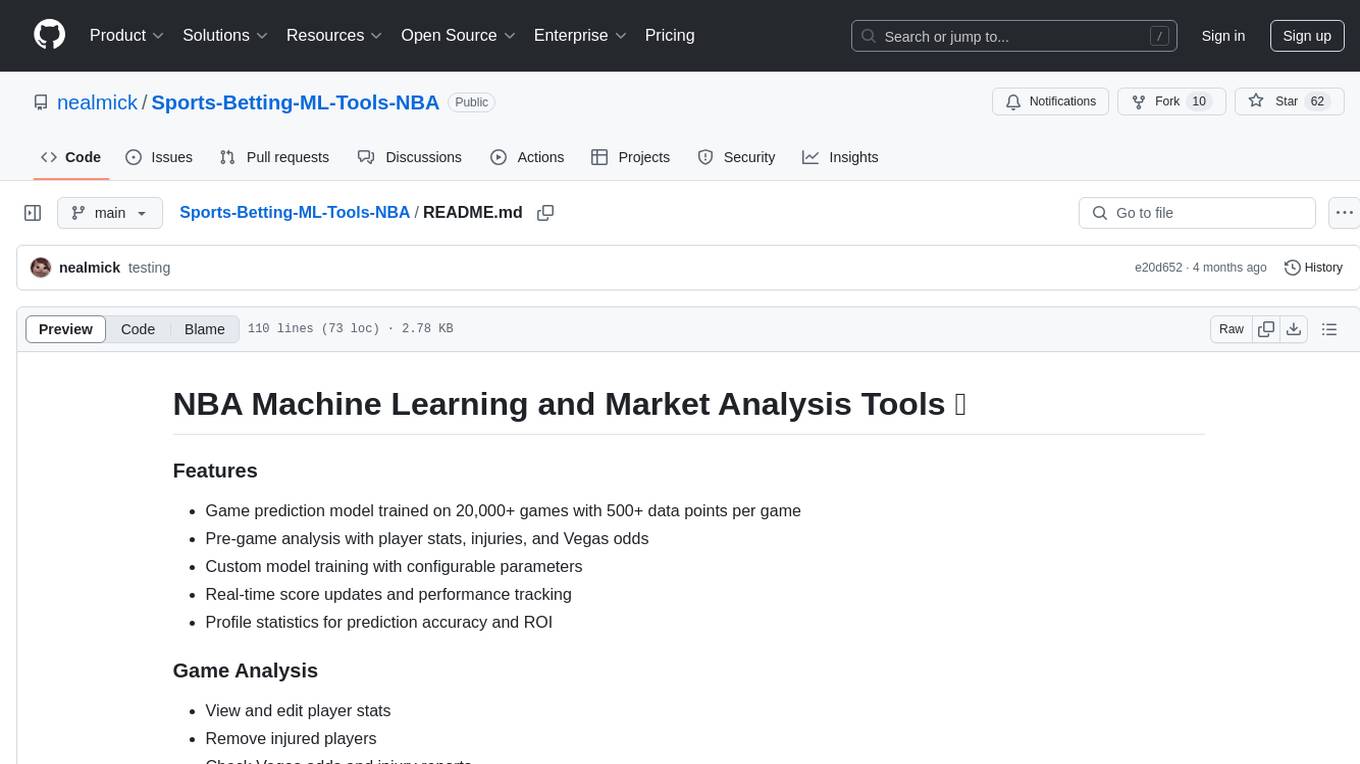Click the Notifications bell button

pos(1050,102)
